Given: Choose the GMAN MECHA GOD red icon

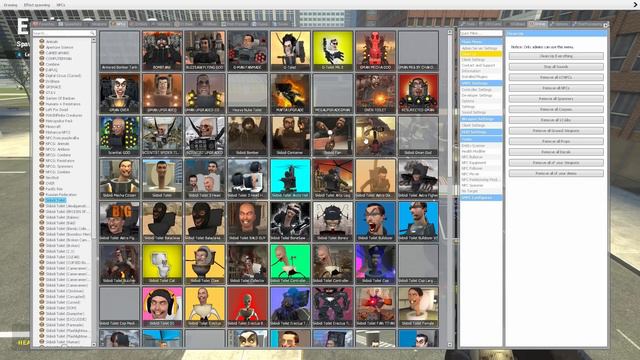Looking at the screenshot, I should point(376,50).
